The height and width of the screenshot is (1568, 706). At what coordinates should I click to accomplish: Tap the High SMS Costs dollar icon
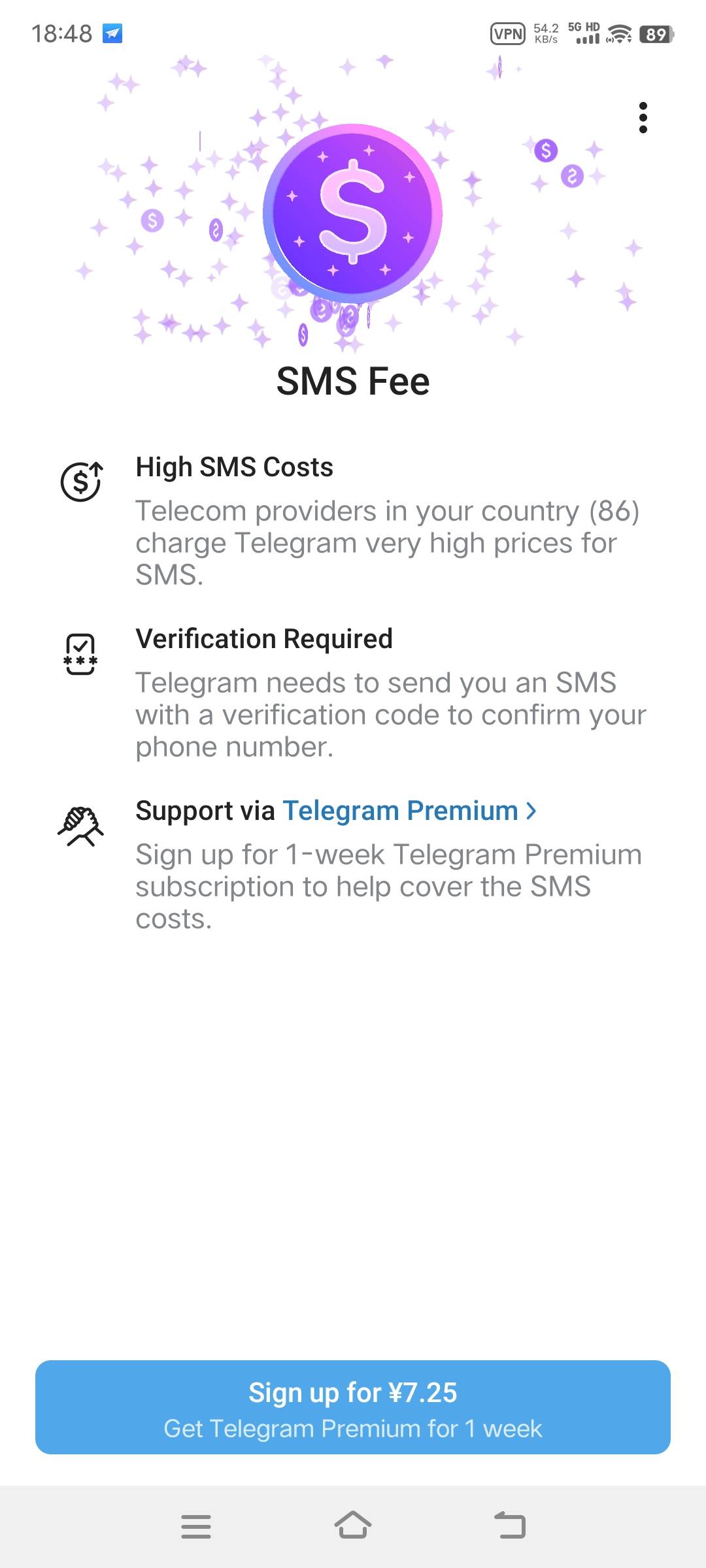click(81, 482)
